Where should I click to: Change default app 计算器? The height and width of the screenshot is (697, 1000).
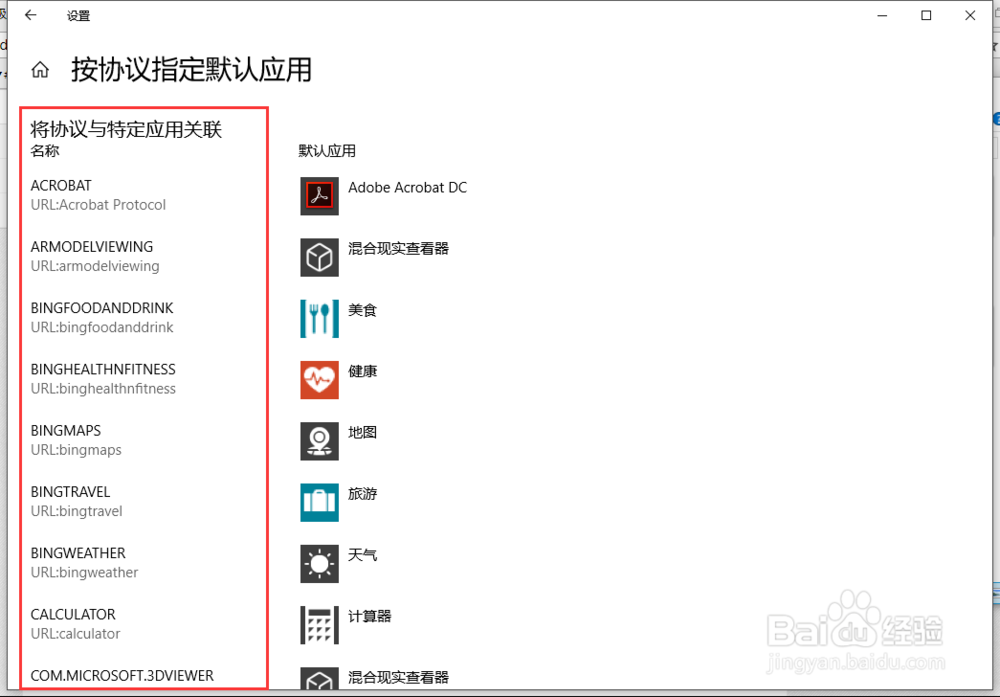(x=370, y=616)
